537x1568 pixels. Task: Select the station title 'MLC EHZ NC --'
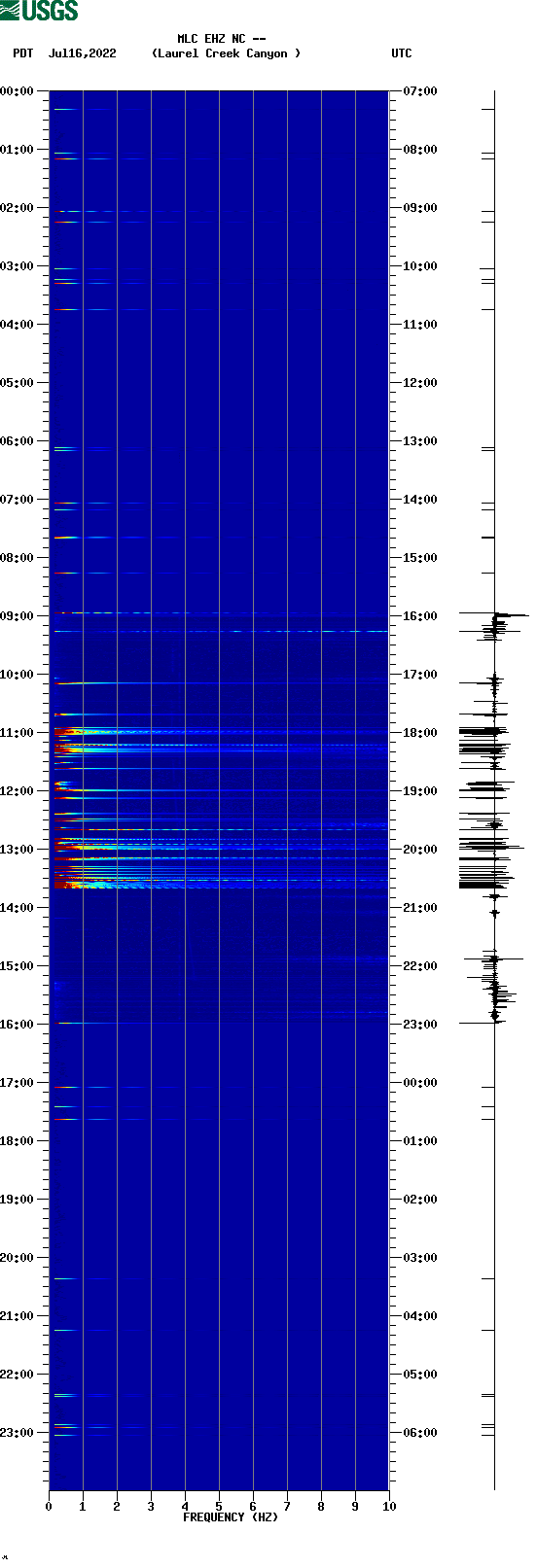tap(222, 39)
